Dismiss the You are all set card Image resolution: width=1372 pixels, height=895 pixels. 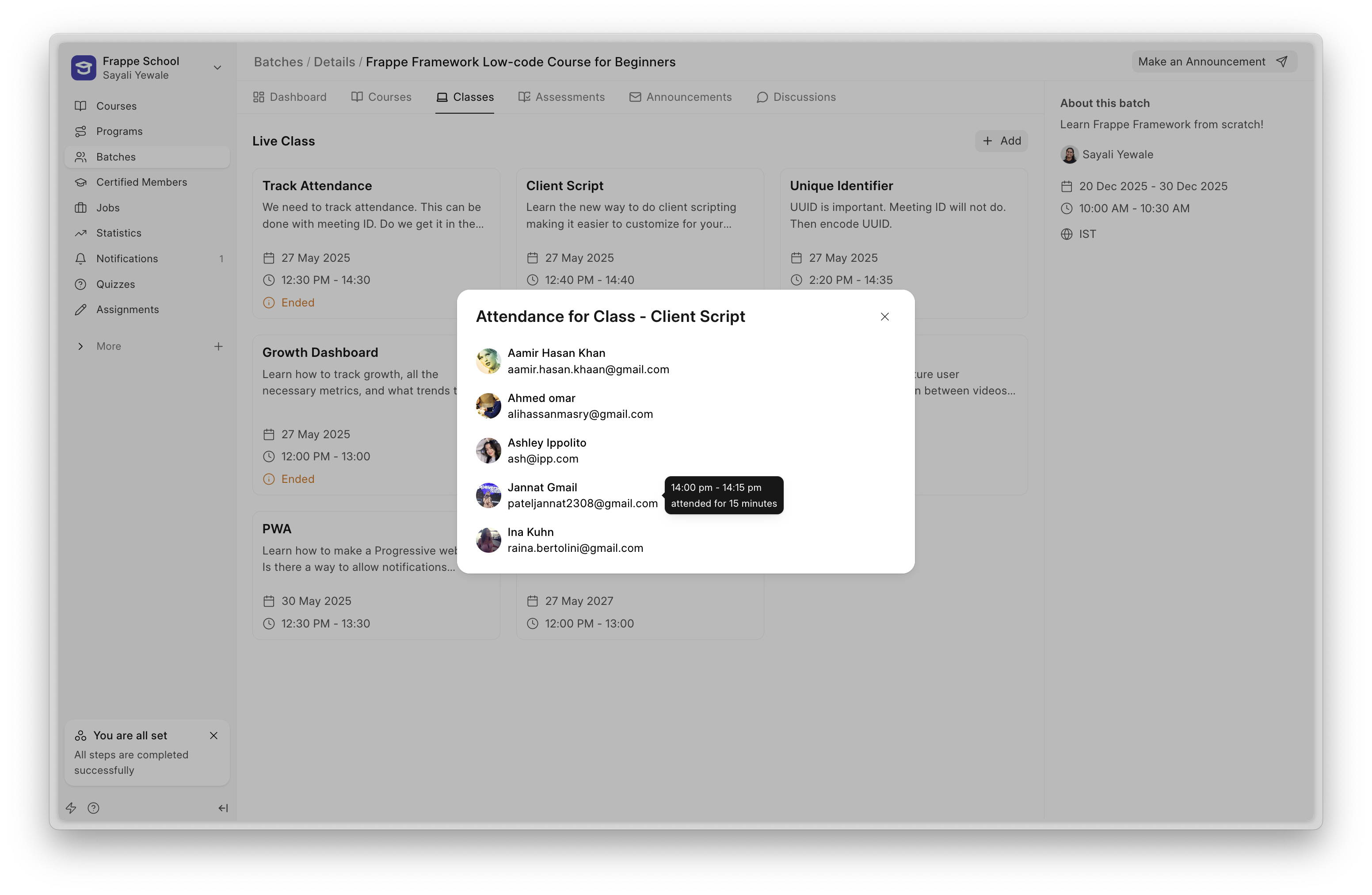tap(214, 736)
